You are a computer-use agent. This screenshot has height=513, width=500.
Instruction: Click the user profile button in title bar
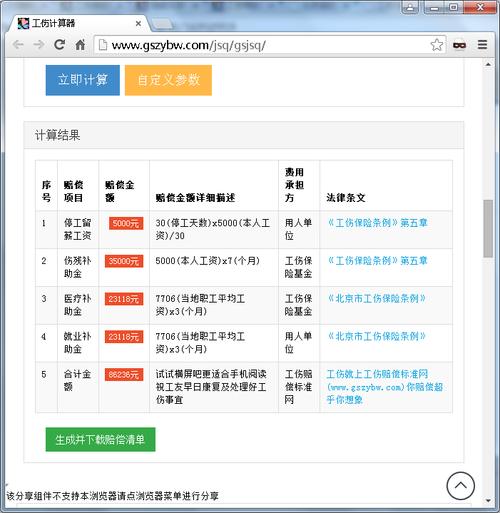[410, 7]
